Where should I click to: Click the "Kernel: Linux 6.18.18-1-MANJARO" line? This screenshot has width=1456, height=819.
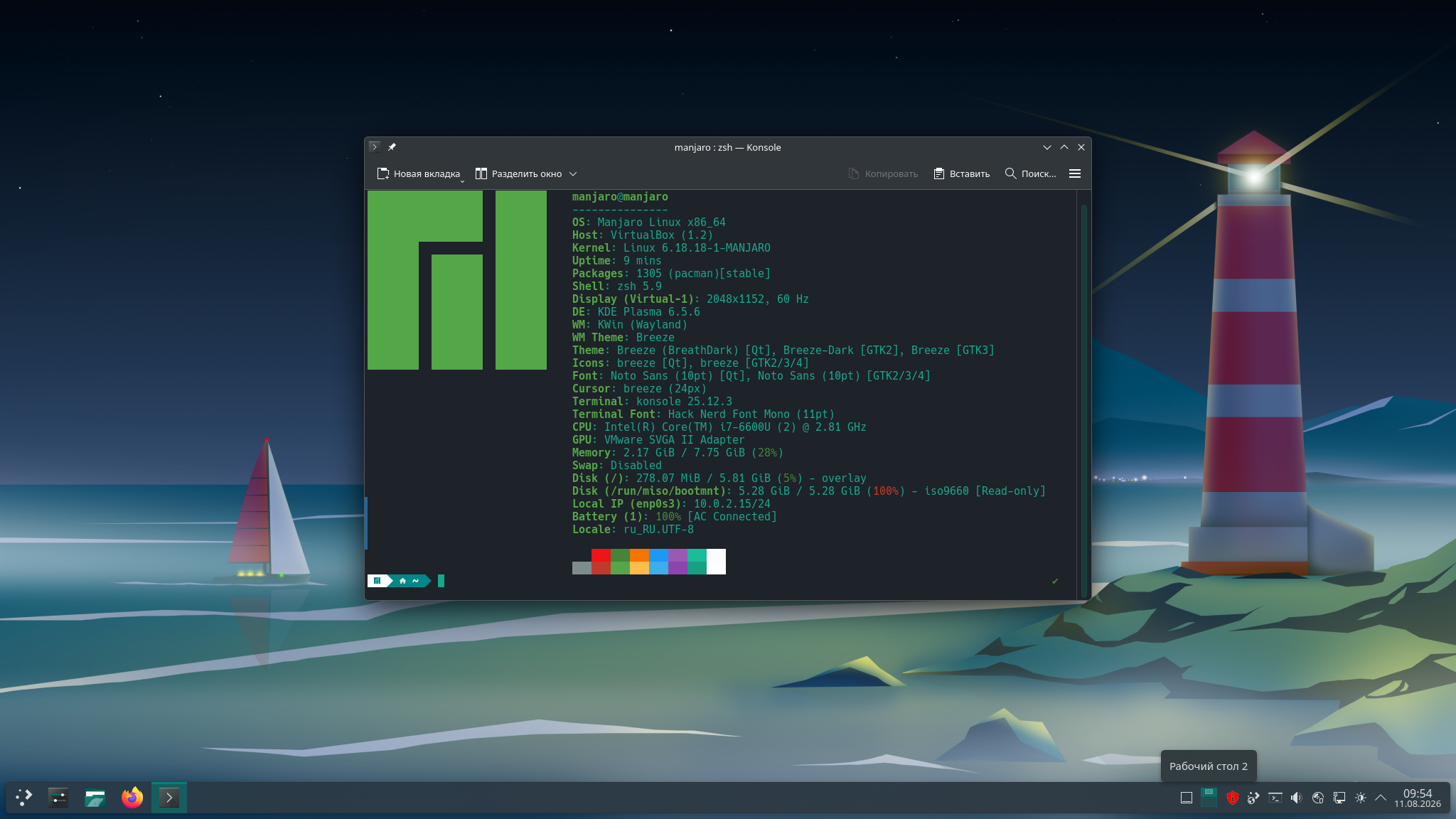[x=671, y=248]
